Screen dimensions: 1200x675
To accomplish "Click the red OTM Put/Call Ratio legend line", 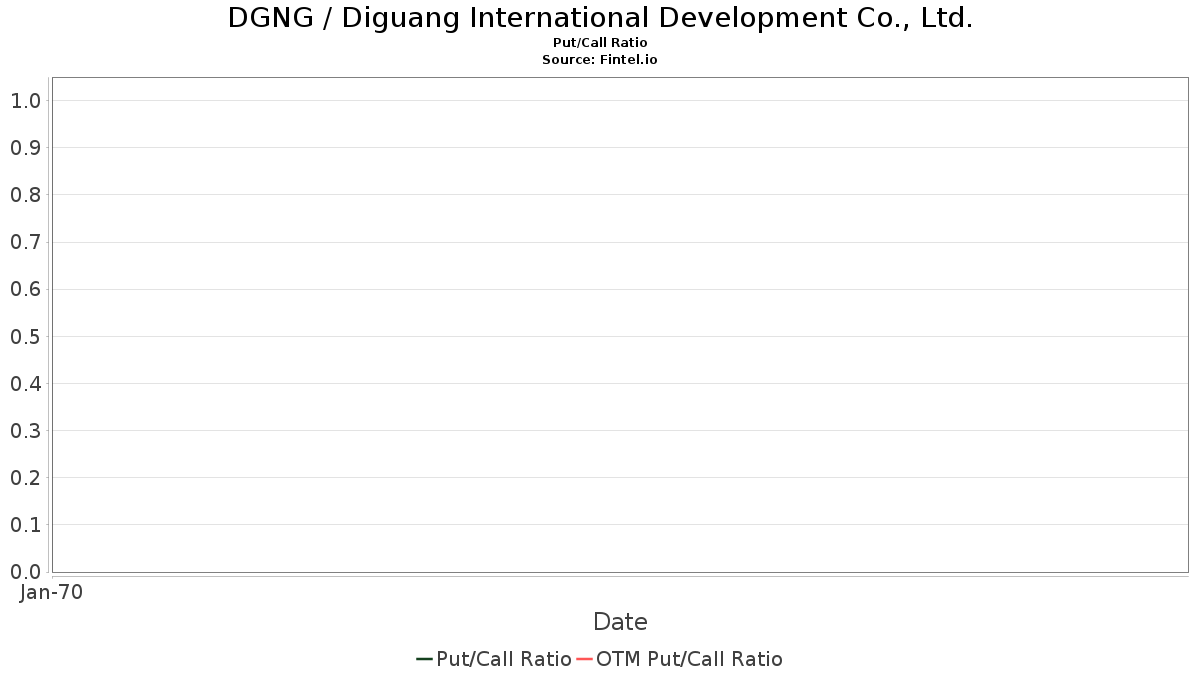I will coord(584,659).
